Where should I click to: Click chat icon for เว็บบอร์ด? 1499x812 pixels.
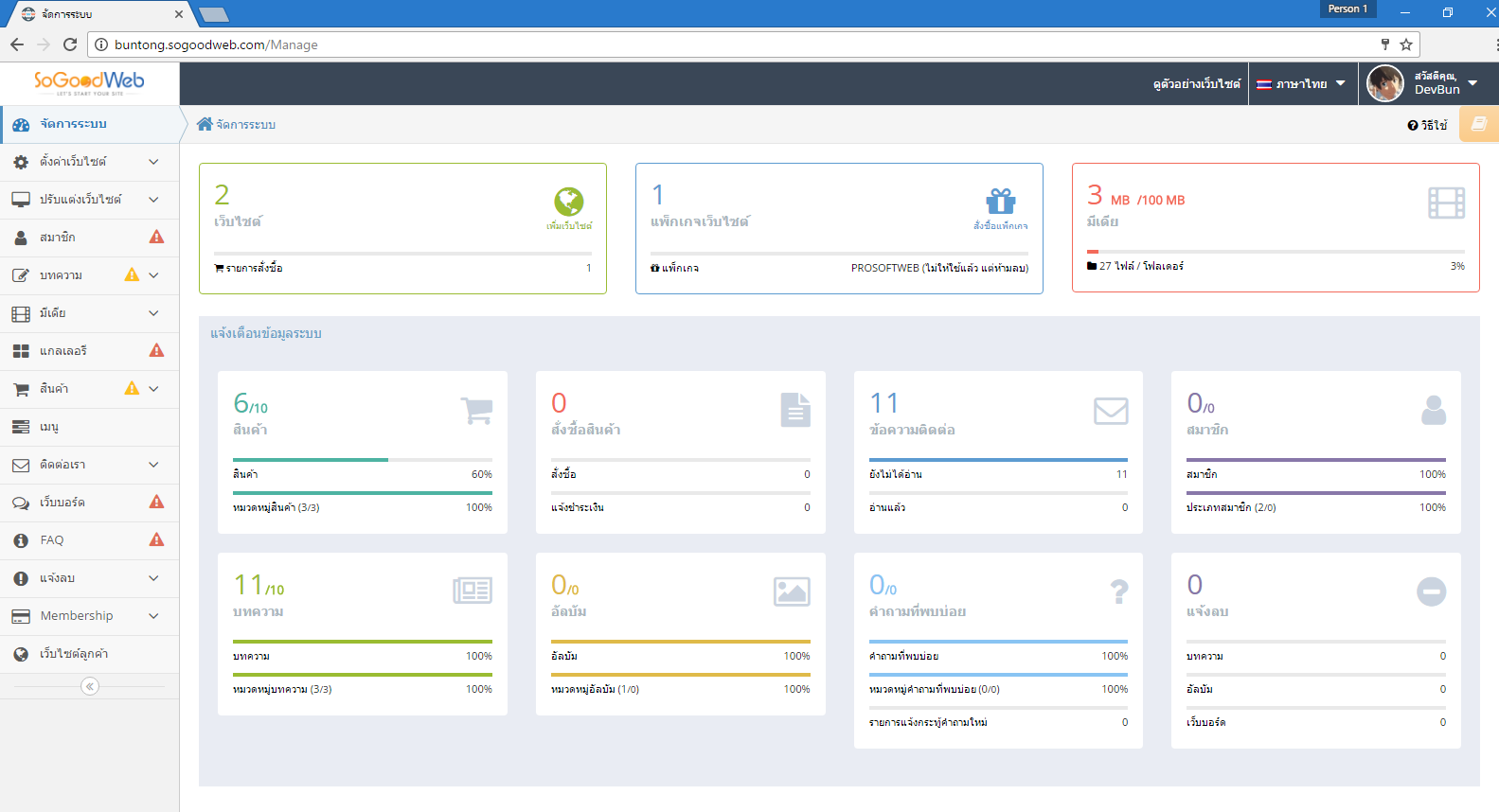click(x=21, y=503)
